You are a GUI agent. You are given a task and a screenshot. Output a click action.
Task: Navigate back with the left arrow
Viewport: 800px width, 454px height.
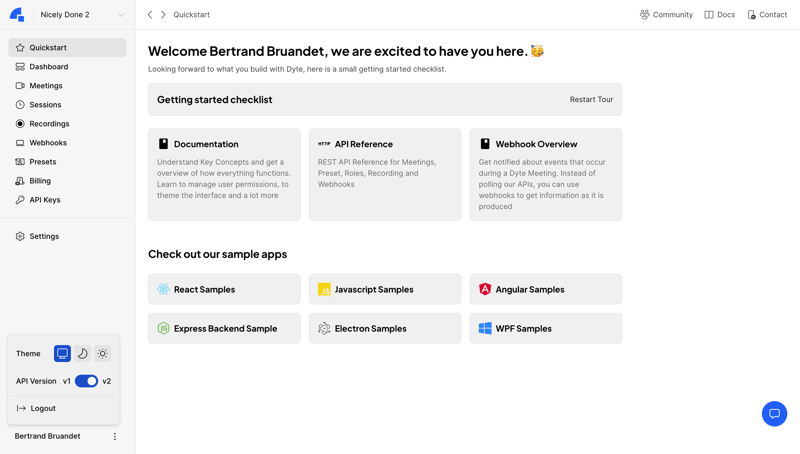(x=150, y=15)
